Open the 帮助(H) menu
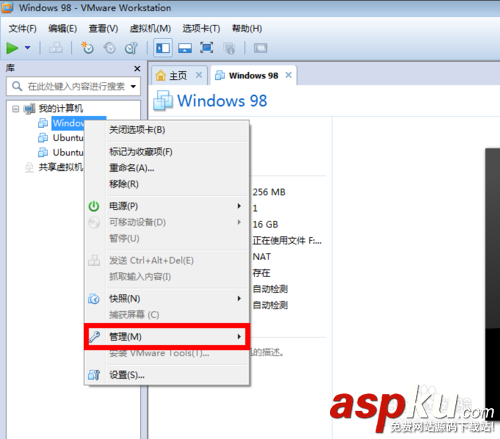This screenshot has width=500, height=439. (247, 29)
